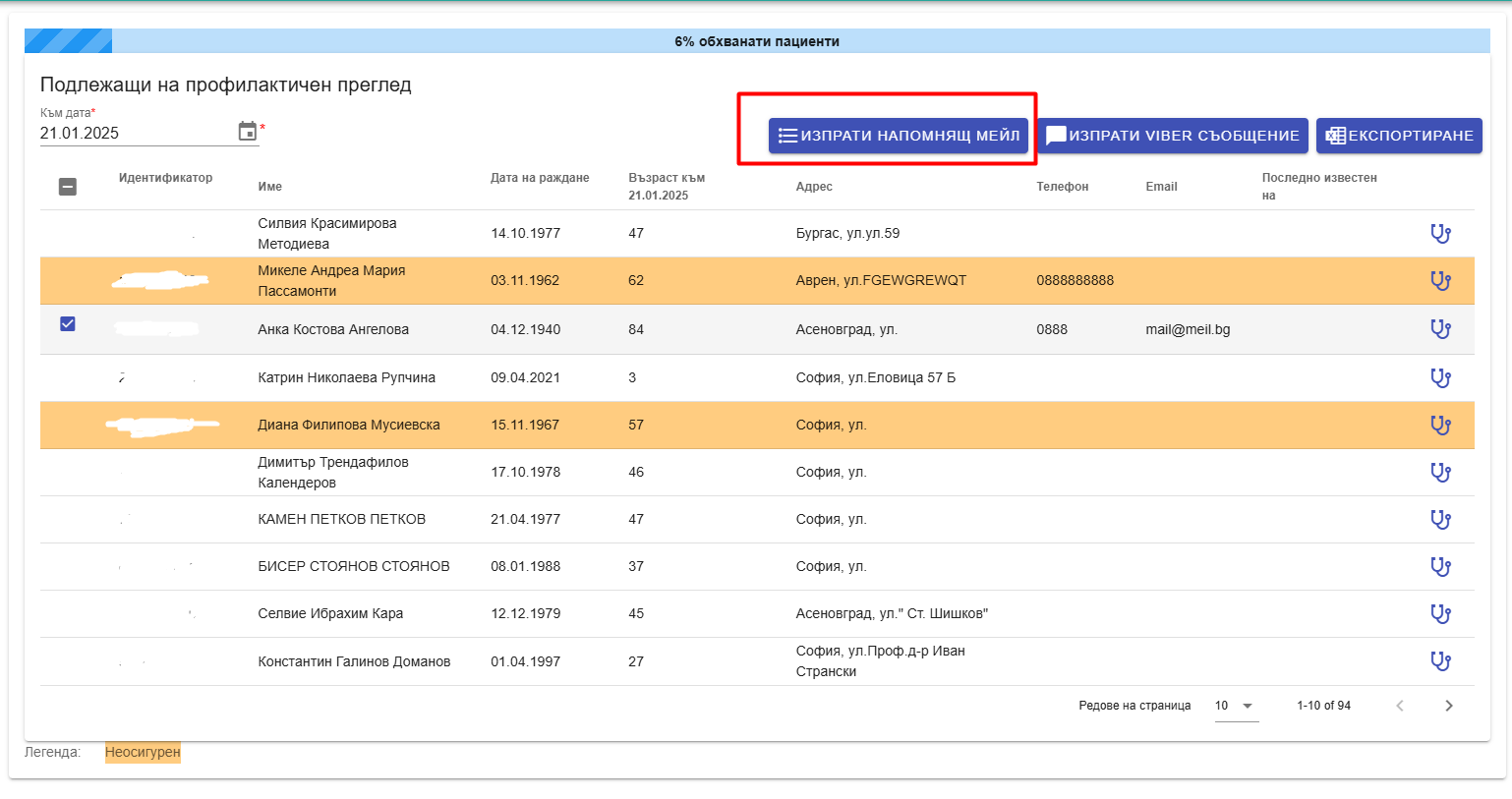Click Последно известен на column header
Screen dimensions: 1512x799
[1319, 187]
